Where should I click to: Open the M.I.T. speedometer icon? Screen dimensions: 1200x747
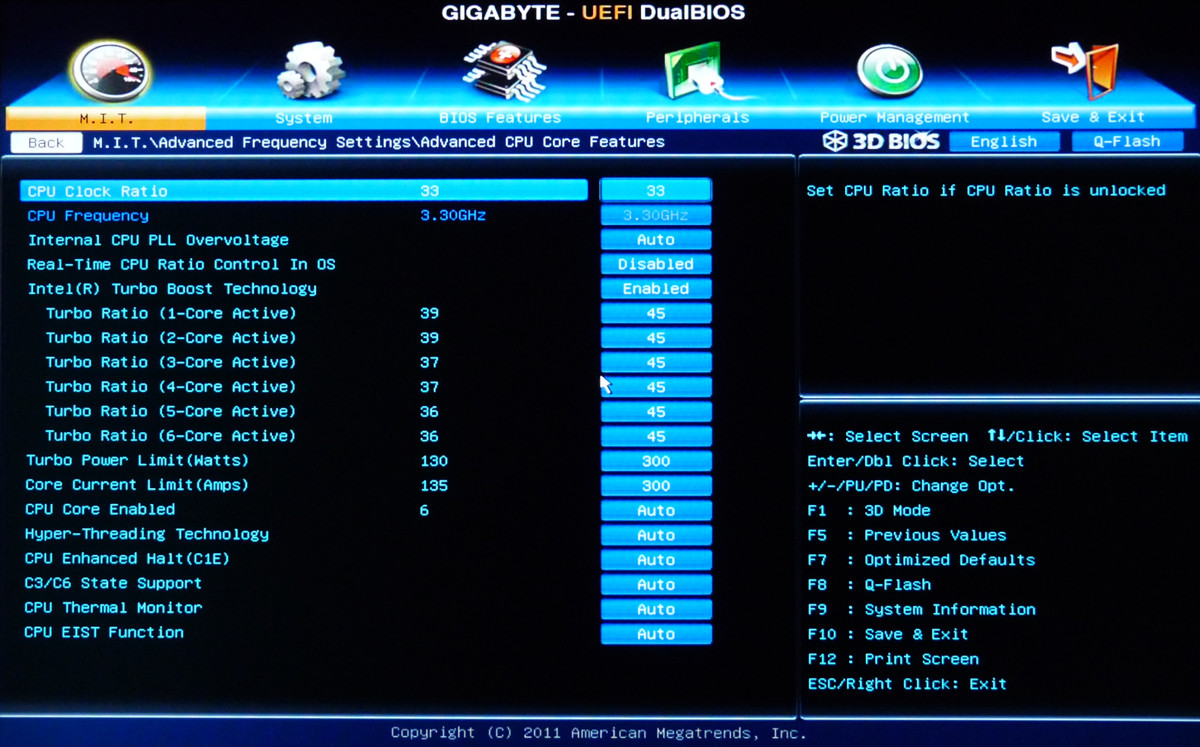tap(110, 70)
